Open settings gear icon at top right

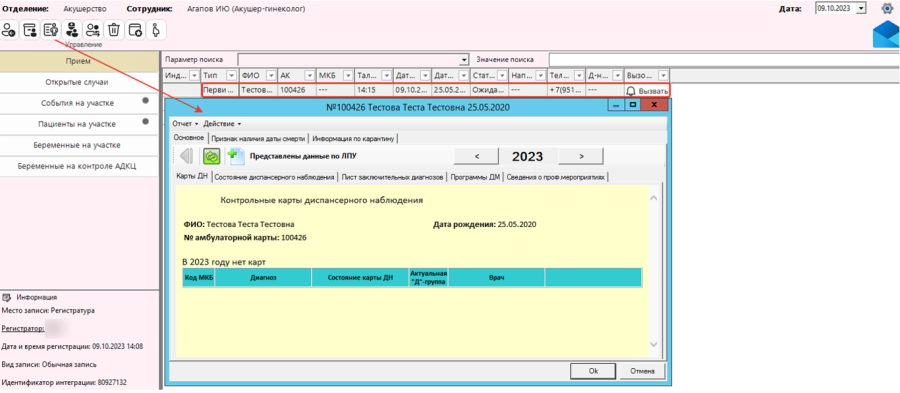pos(887,9)
